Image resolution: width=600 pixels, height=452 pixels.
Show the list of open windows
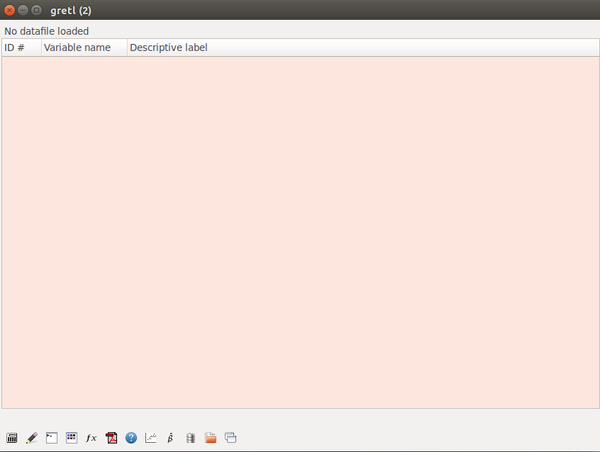coord(230,437)
